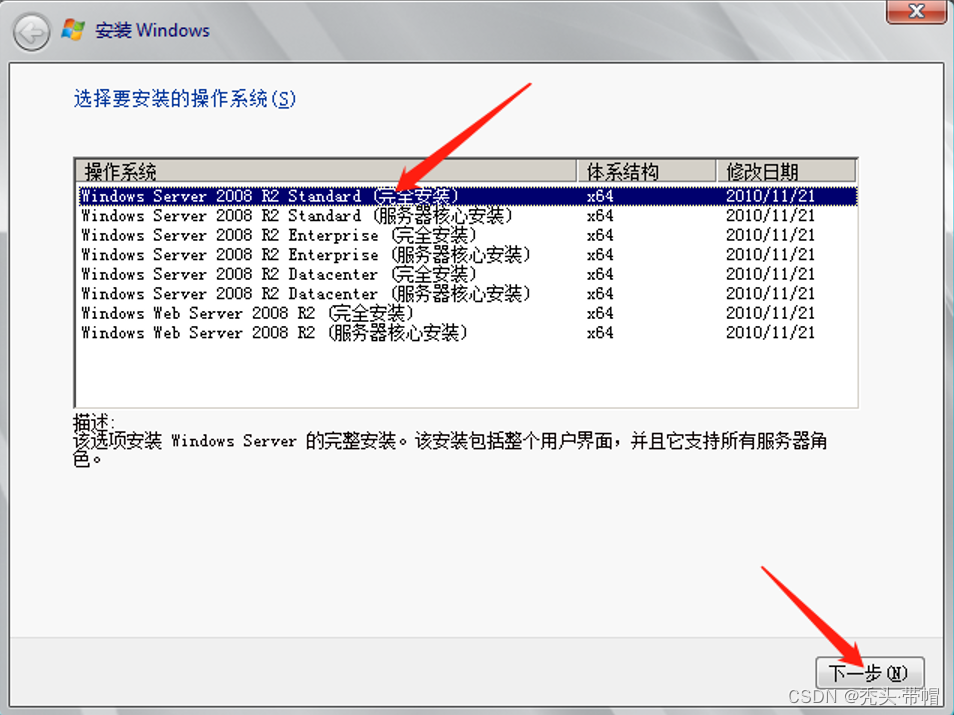This screenshot has width=954, height=715.
Task: Select Windows Server 2008 R2 Datacenter (完全安装)
Action: [467, 274]
